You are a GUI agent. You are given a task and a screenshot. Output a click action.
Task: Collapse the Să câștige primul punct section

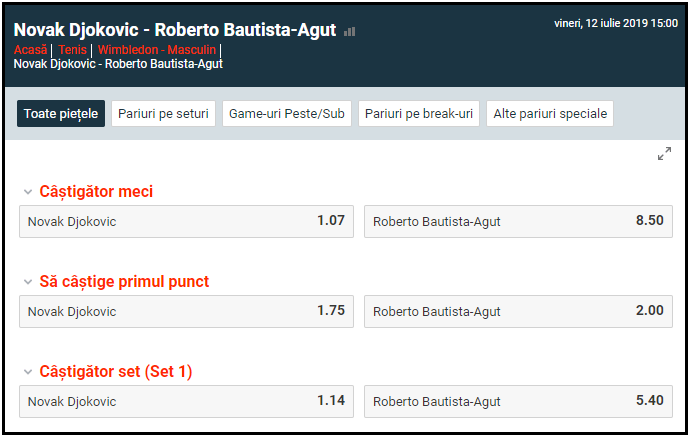(x=28, y=282)
